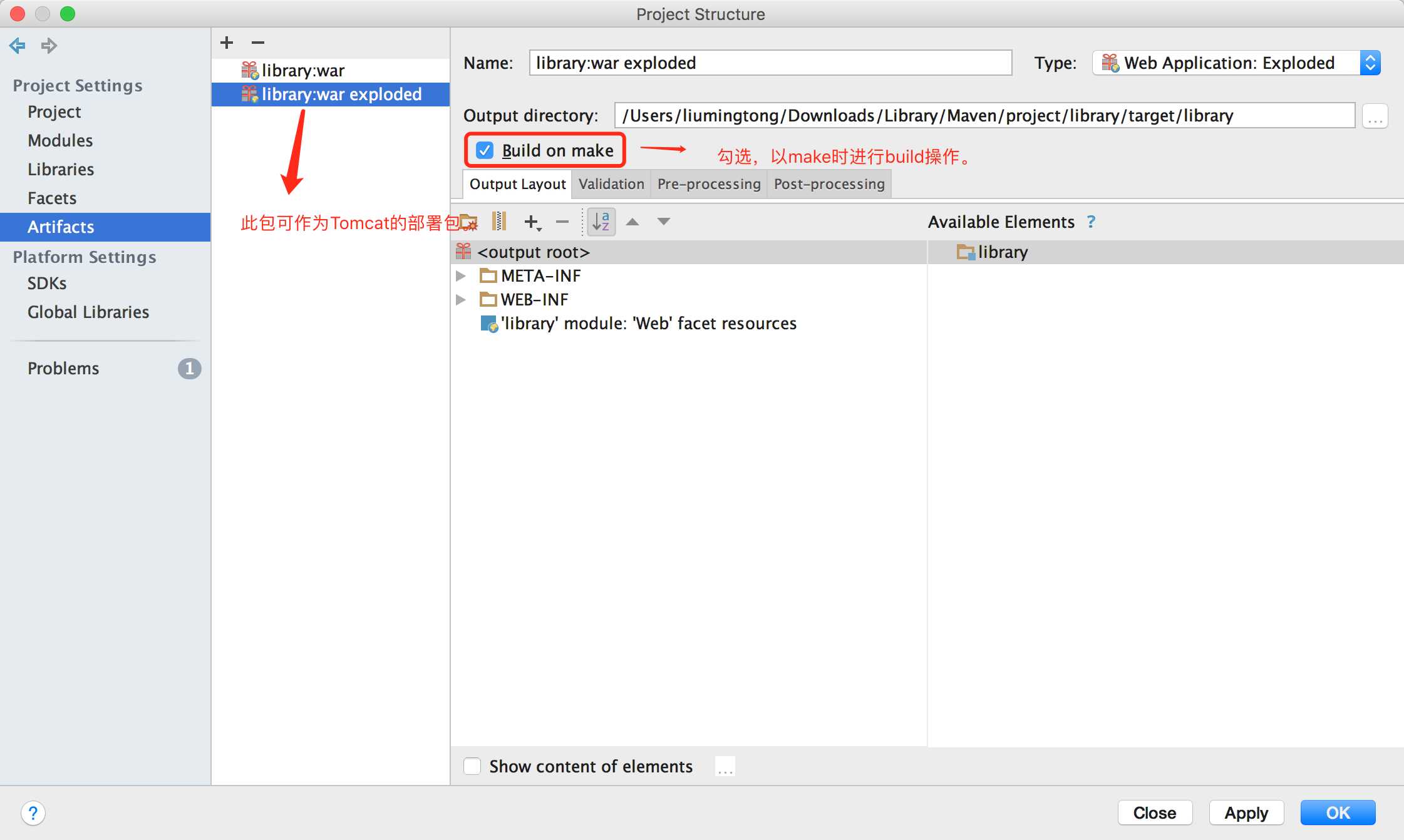Viewport: 1404px width, 840px height.
Task: Switch to Validation tab
Action: pos(611,184)
